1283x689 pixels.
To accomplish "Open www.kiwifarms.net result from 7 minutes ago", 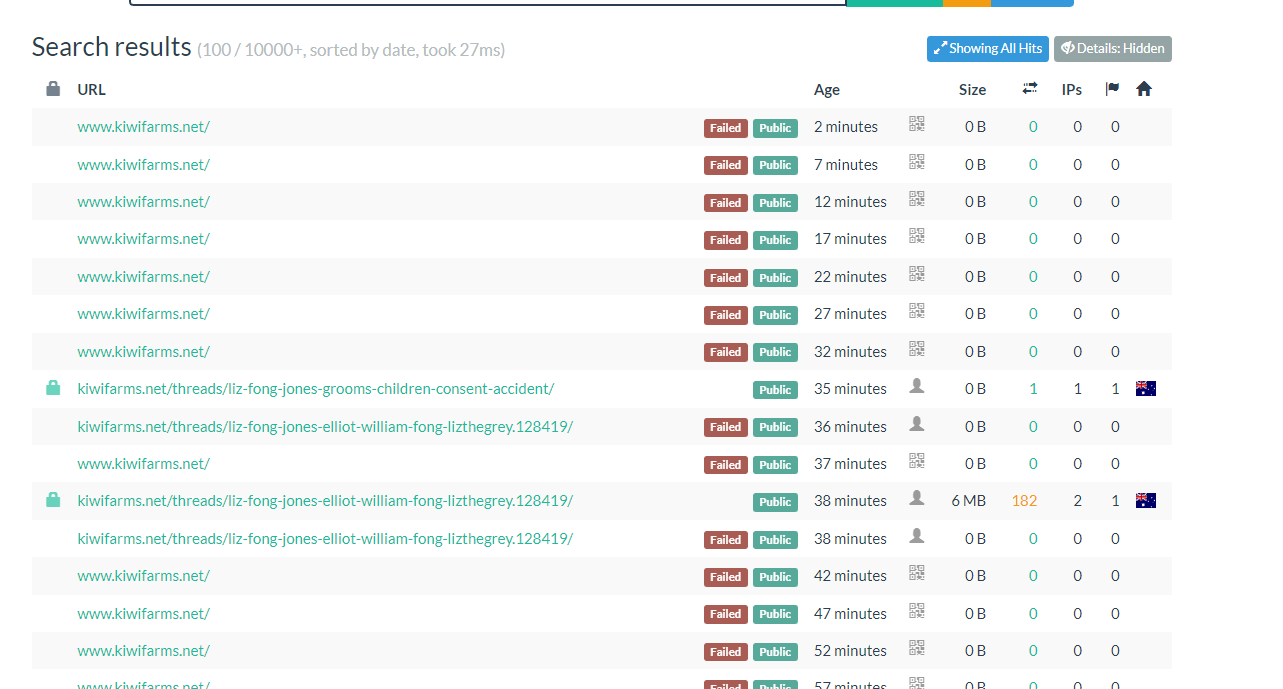I will pos(143,164).
